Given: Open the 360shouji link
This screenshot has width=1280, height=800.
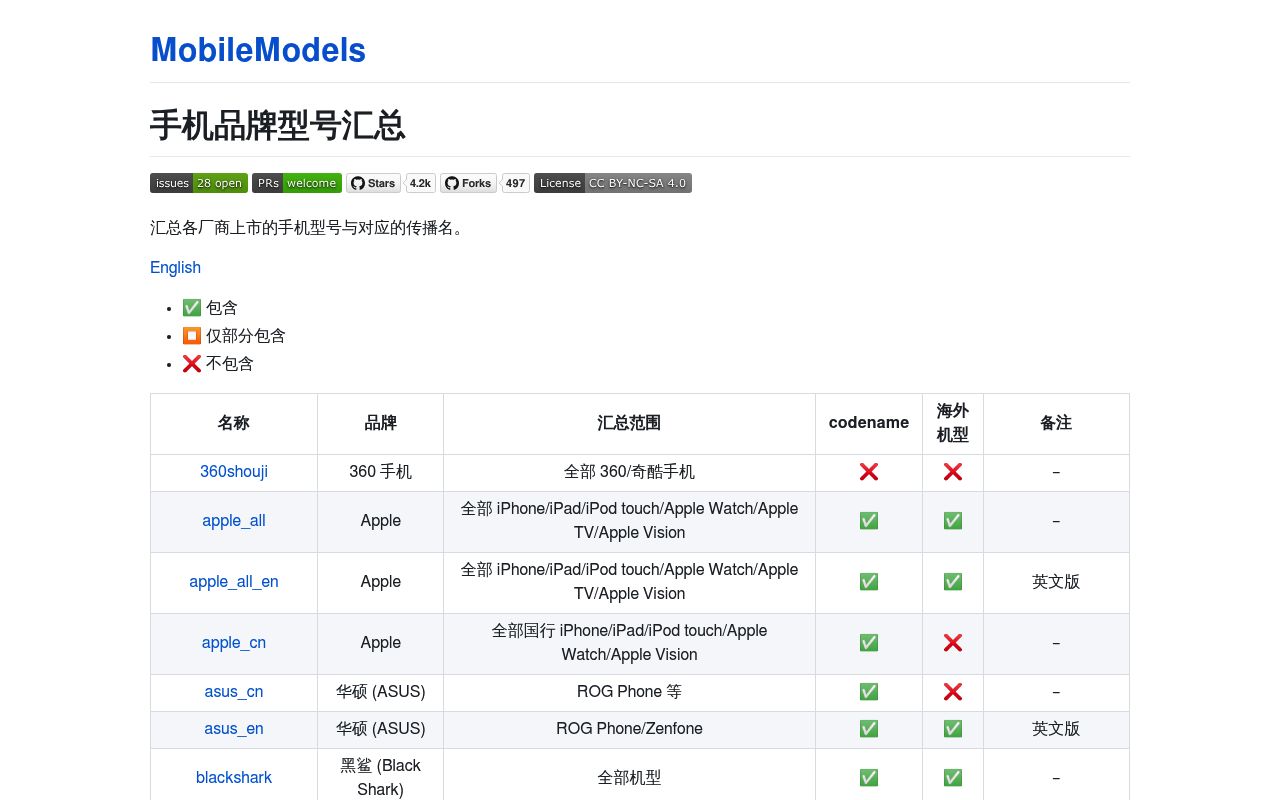Looking at the screenshot, I should pos(234,471).
